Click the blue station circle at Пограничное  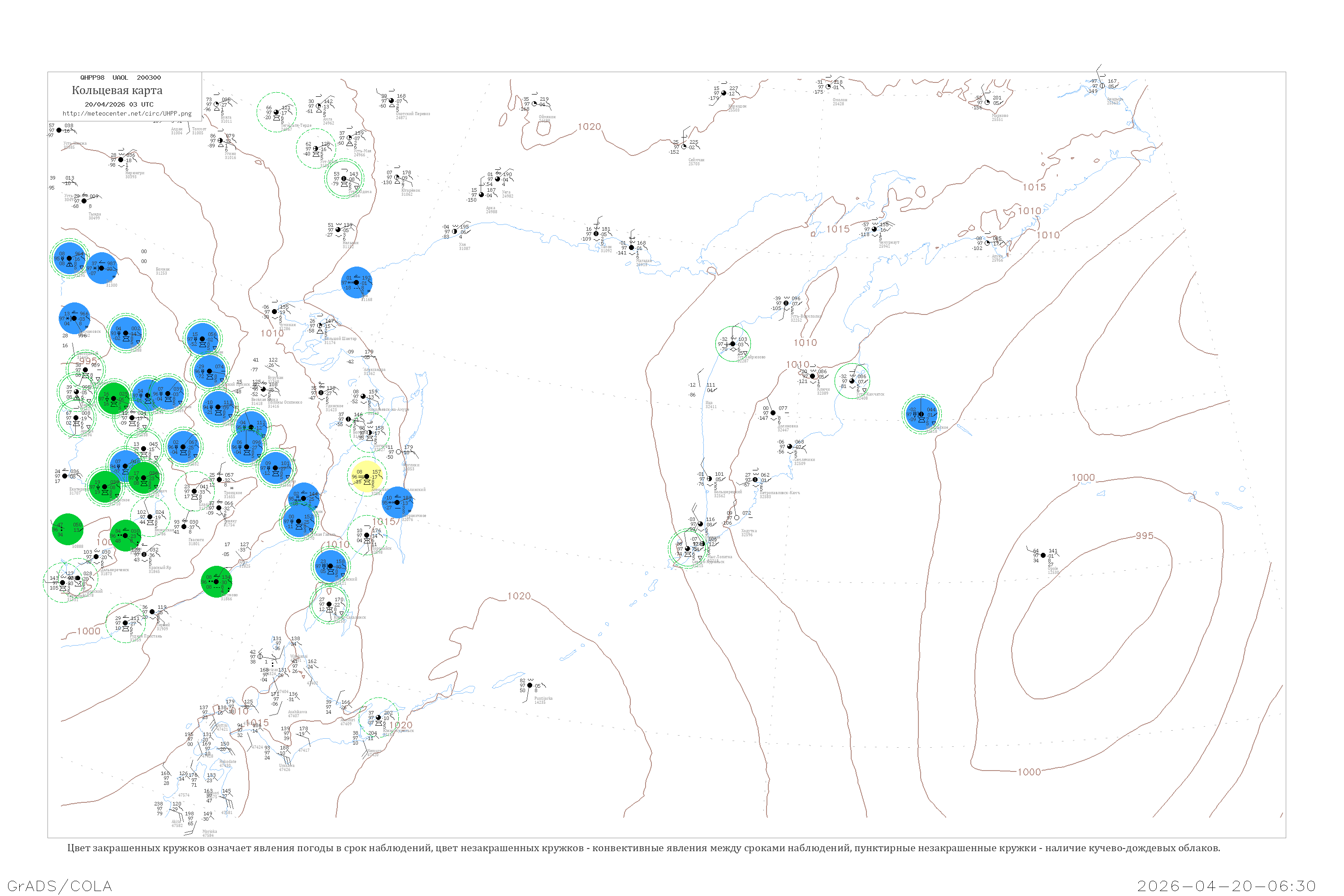(397, 502)
